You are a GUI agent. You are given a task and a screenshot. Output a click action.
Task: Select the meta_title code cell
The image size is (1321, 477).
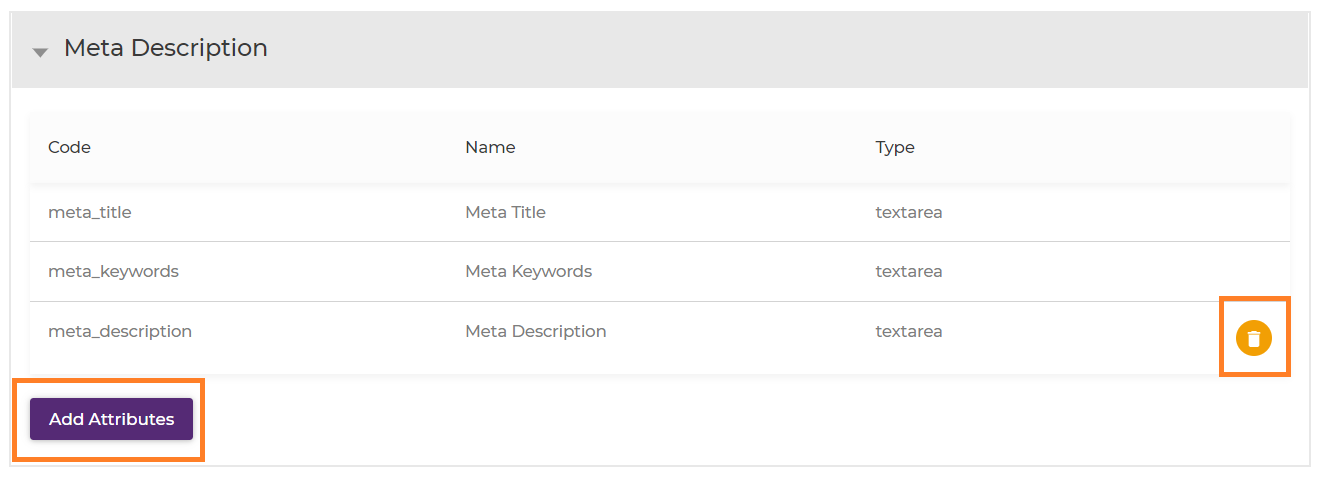tap(90, 212)
